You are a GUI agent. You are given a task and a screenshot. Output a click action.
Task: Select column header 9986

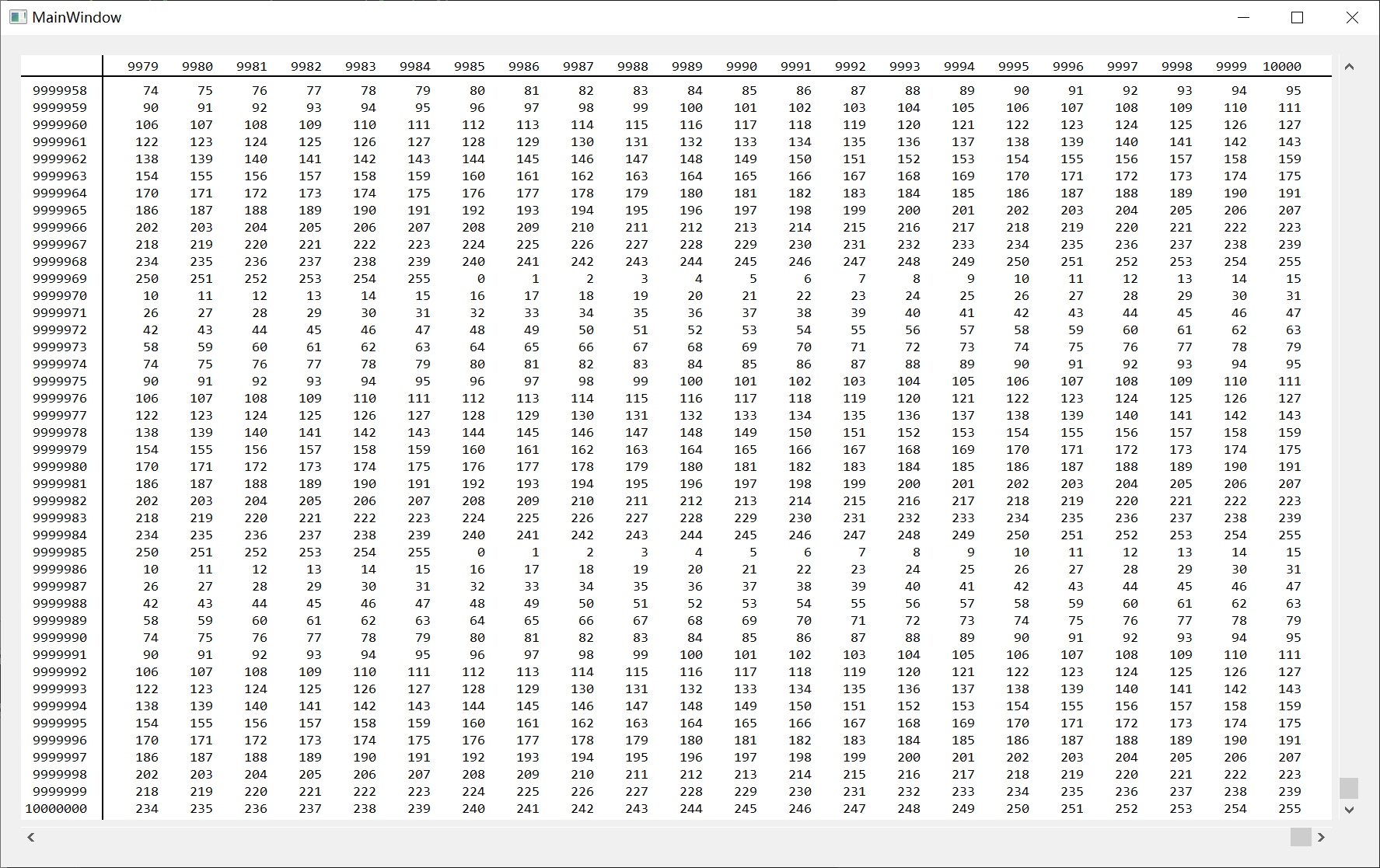[x=524, y=67]
